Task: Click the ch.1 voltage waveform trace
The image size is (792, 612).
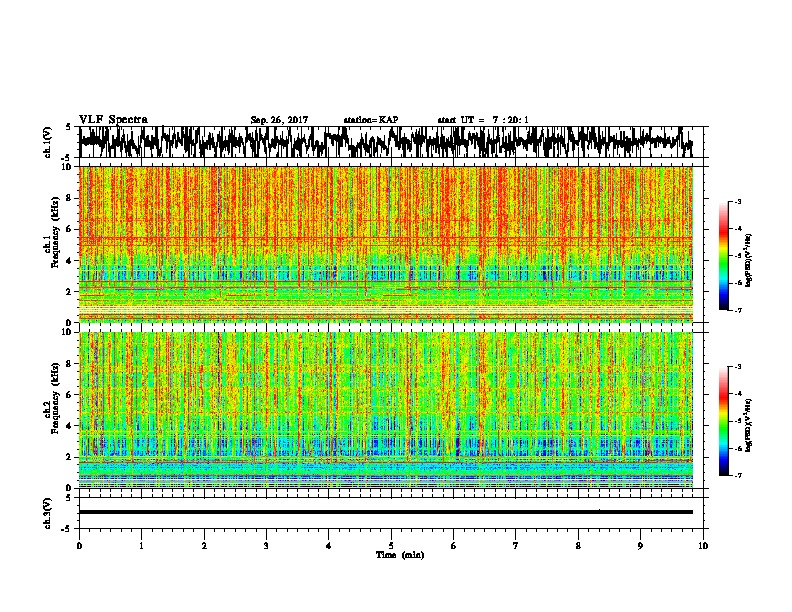Action: coord(386,142)
